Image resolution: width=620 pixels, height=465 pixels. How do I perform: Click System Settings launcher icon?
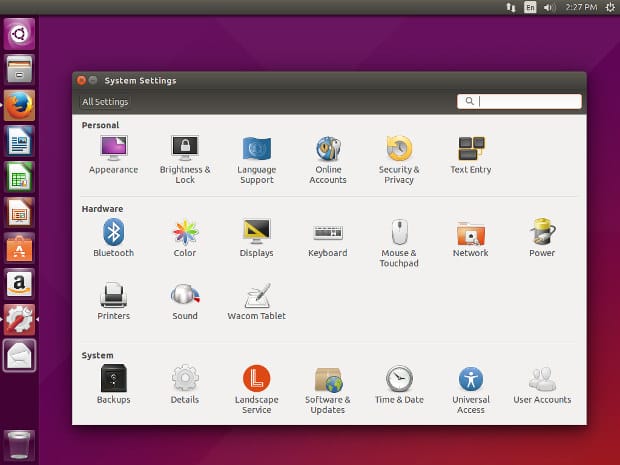pyautogui.click(x=19, y=319)
